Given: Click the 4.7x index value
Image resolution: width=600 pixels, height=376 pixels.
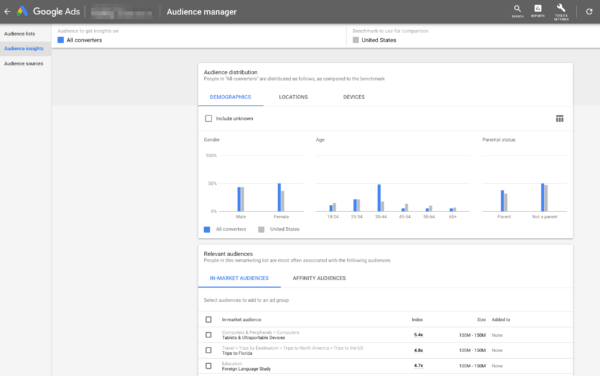Looking at the screenshot, I should pos(418,366).
